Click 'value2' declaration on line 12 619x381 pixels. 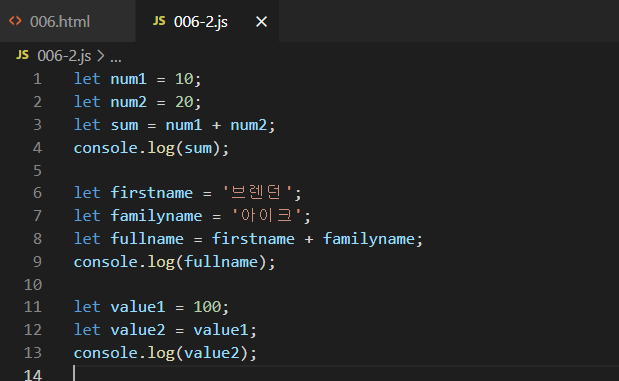pyautogui.click(x=138, y=330)
